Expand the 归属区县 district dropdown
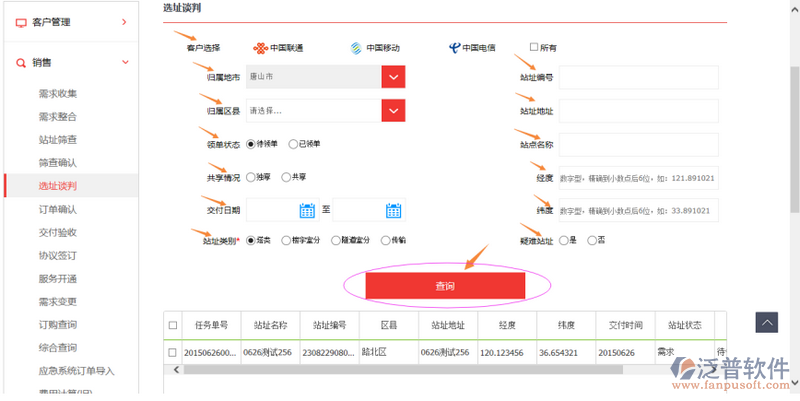The width and height of the screenshot is (800, 401). 393,110
